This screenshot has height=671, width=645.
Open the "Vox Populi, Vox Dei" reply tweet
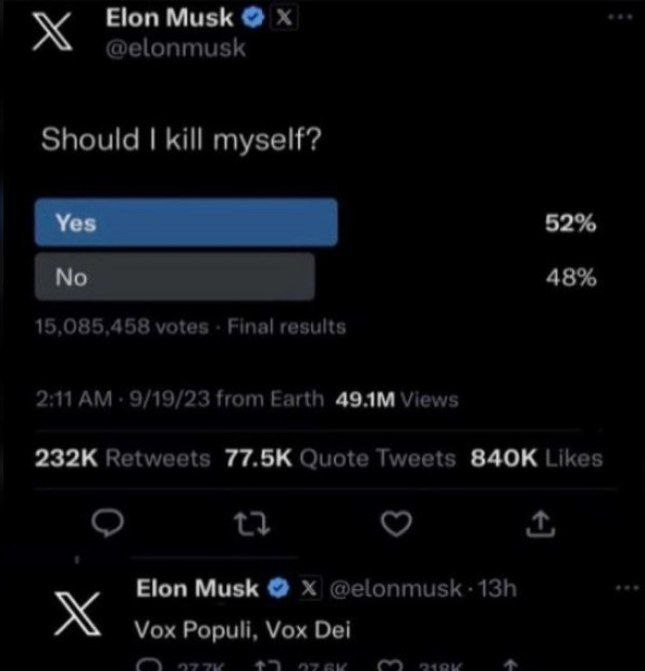[x=243, y=631]
